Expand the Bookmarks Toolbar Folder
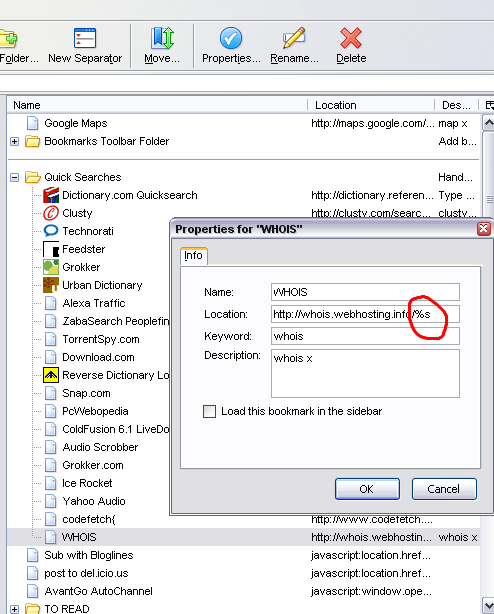The image size is (494, 614). tap(14, 141)
